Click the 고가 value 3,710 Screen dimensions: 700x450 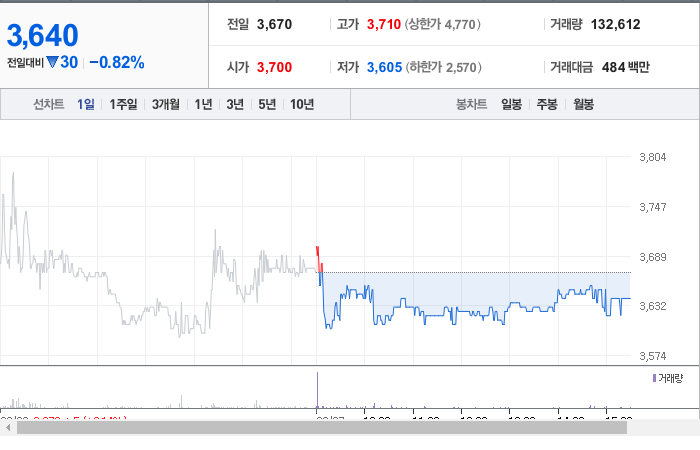pyautogui.click(x=383, y=24)
